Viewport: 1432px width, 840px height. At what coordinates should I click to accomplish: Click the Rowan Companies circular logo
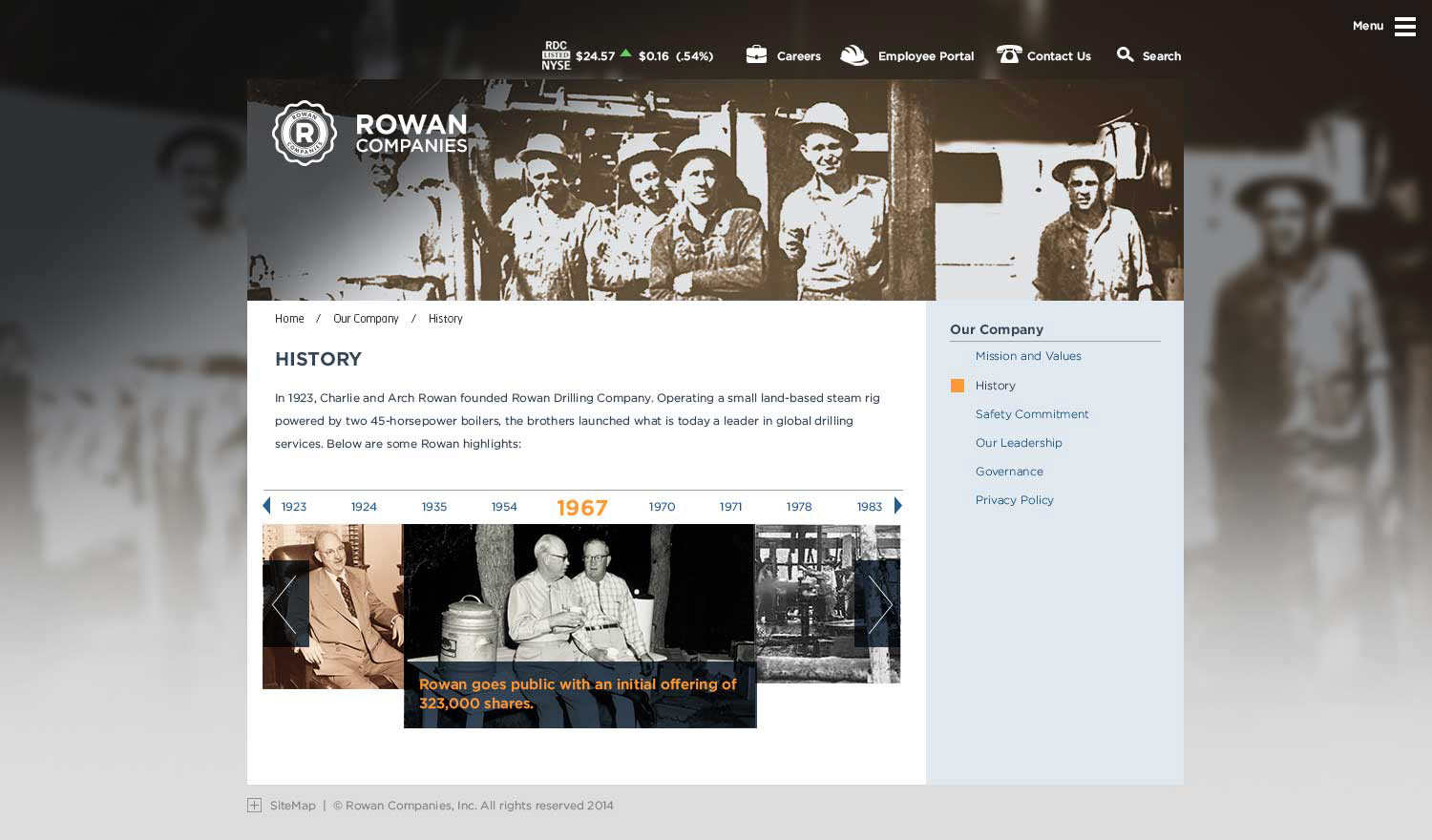tap(305, 133)
